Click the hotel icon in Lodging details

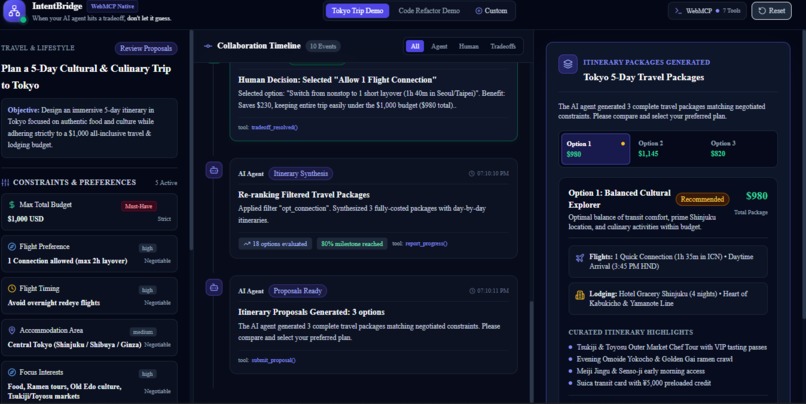580,295
